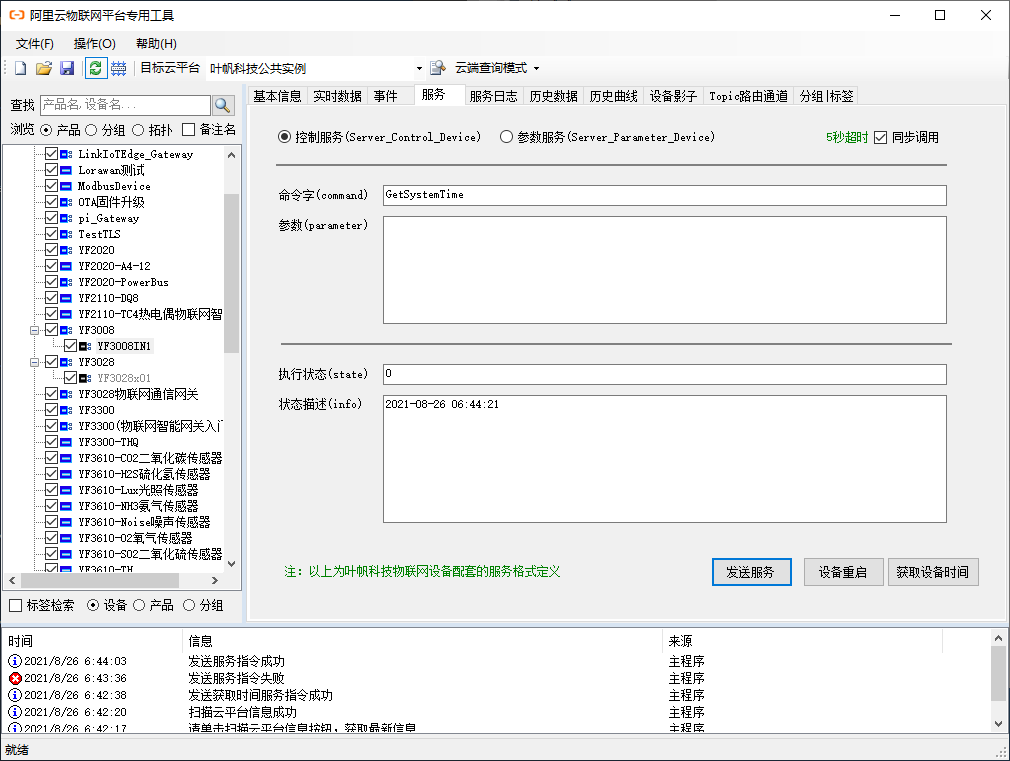Open the 目标云平台 instance dropdown
1010x761 pixels.
coord(419,68)
